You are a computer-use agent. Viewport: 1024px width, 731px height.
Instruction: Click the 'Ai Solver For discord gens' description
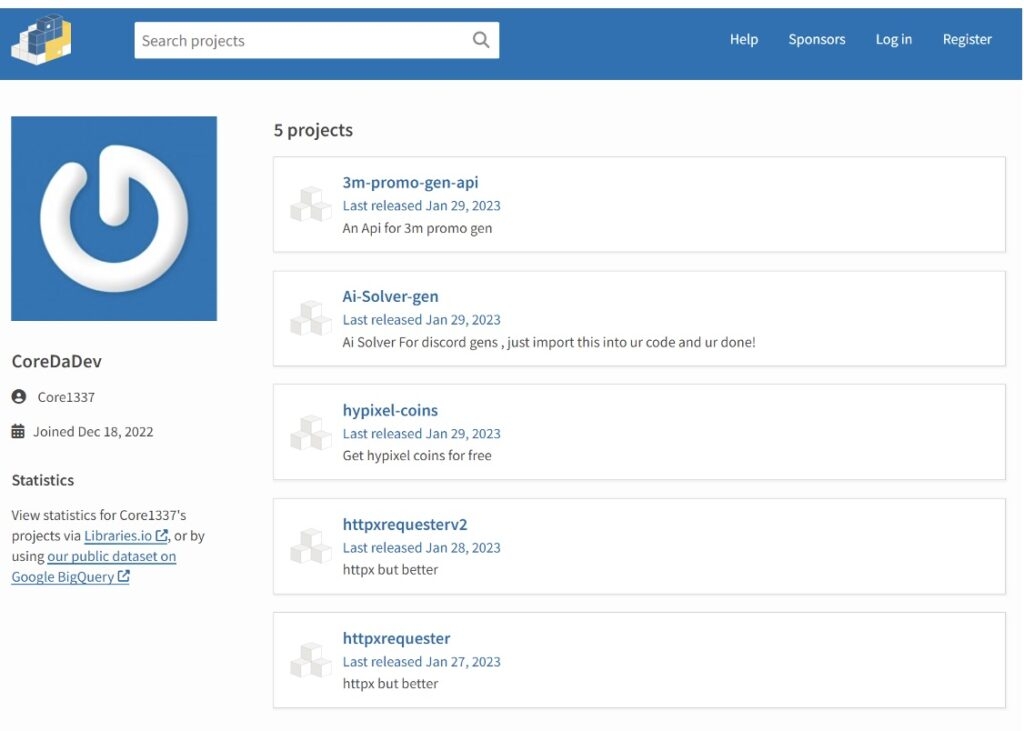[549, 342]
